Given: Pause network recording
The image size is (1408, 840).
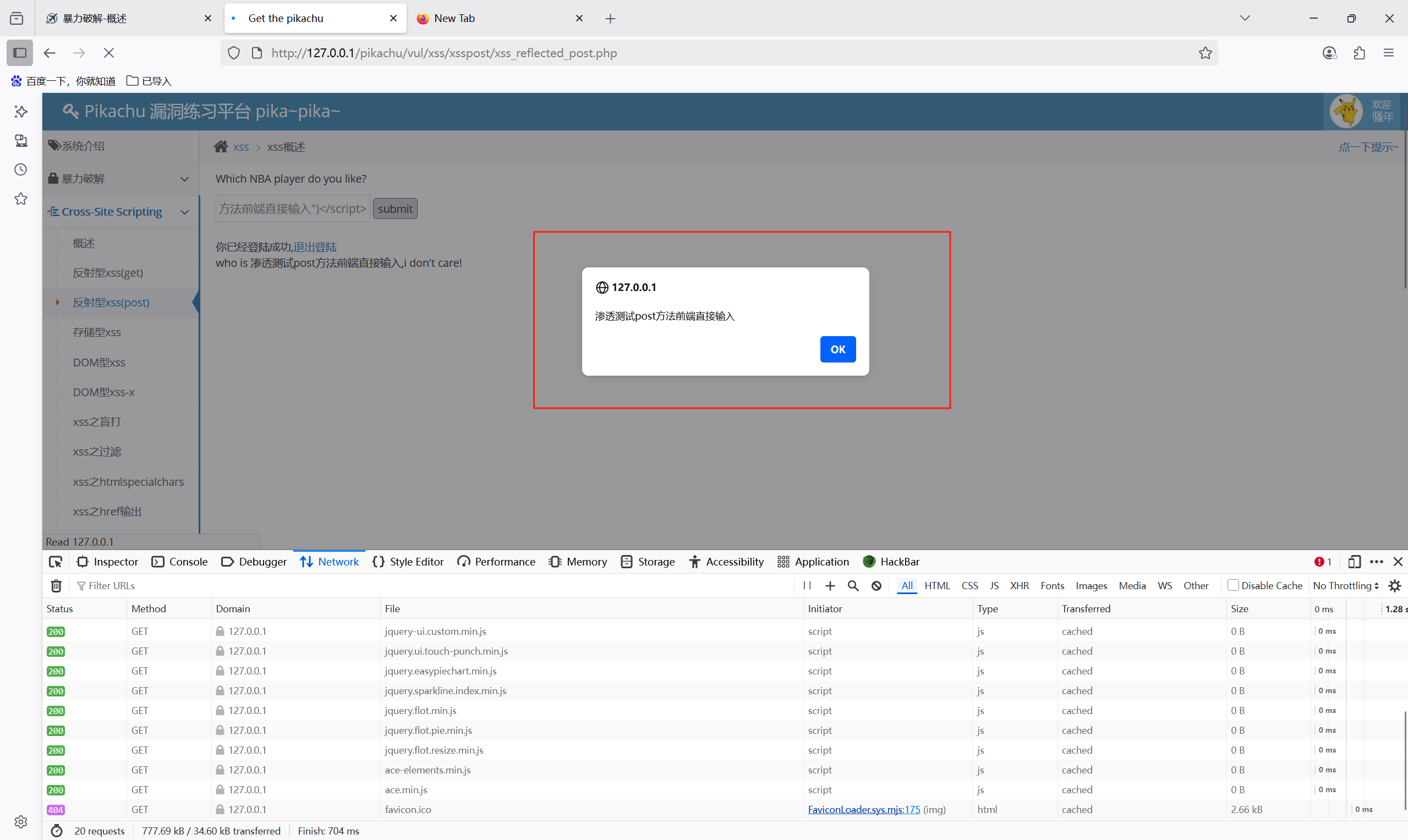Looking at the screenshot, I should pos(807,586).
